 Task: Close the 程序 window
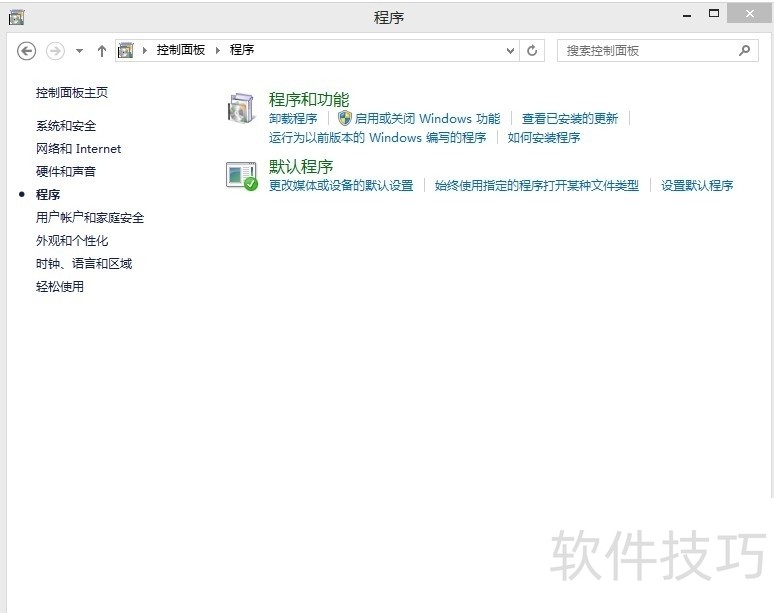pos(750,13)
